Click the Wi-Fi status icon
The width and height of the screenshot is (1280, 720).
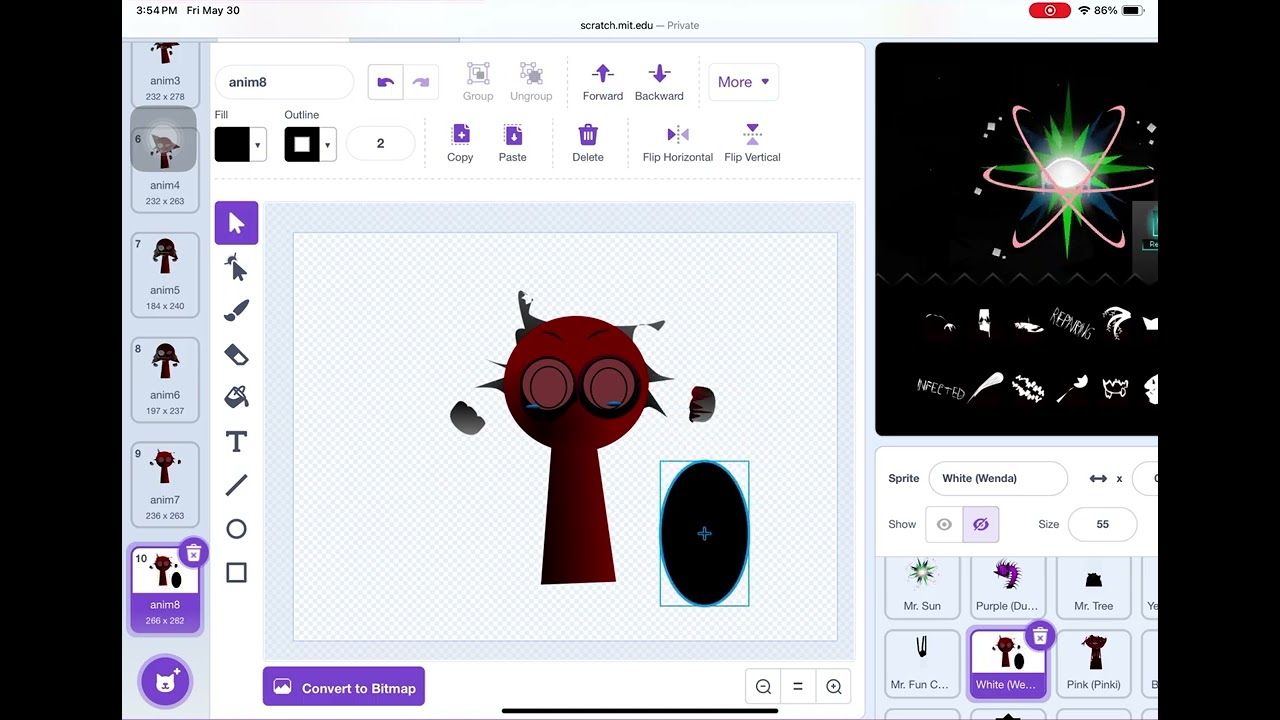tap(1084, 10)
